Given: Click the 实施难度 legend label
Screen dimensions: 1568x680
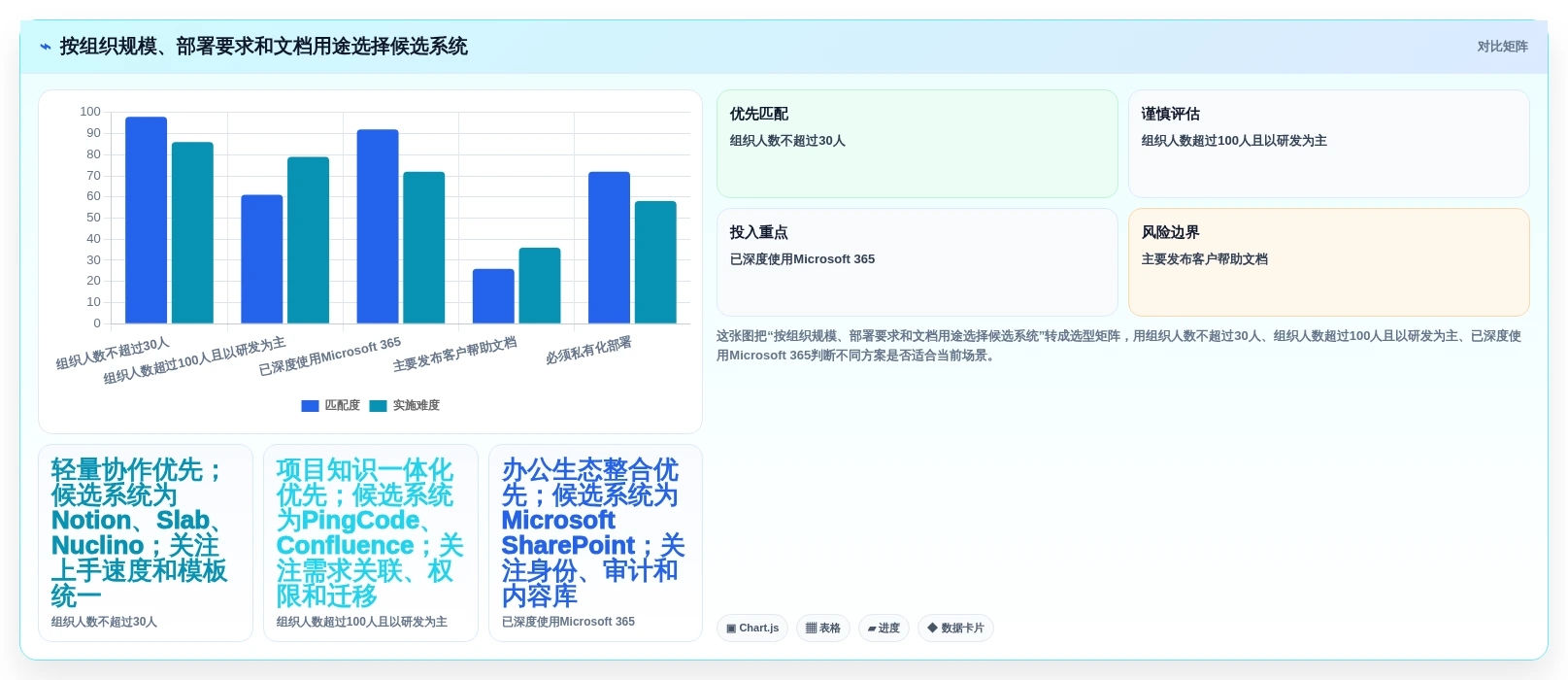Looking at the screenshot, I should [x=416, y=406].
